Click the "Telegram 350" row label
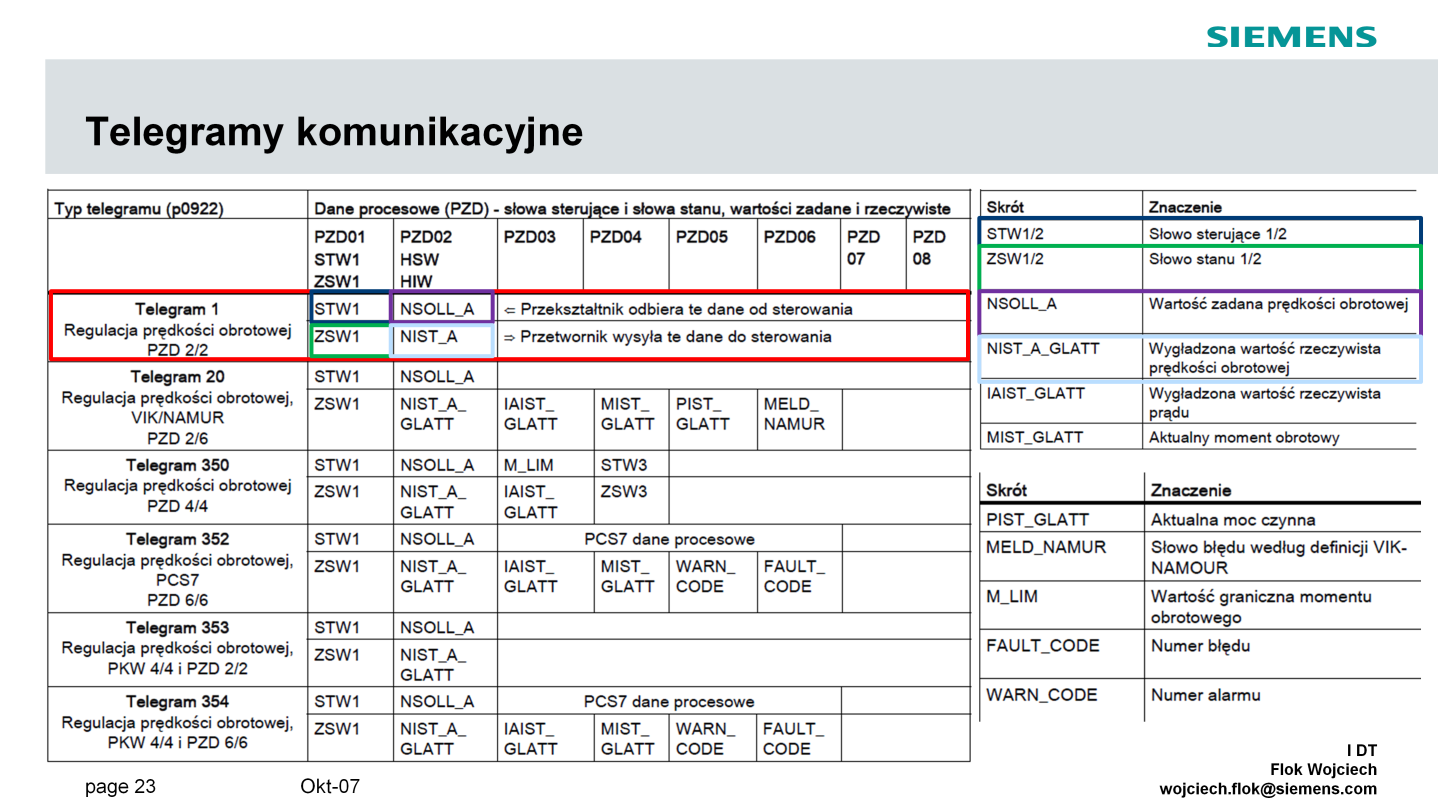1438x809 pixels. point(177,465)
